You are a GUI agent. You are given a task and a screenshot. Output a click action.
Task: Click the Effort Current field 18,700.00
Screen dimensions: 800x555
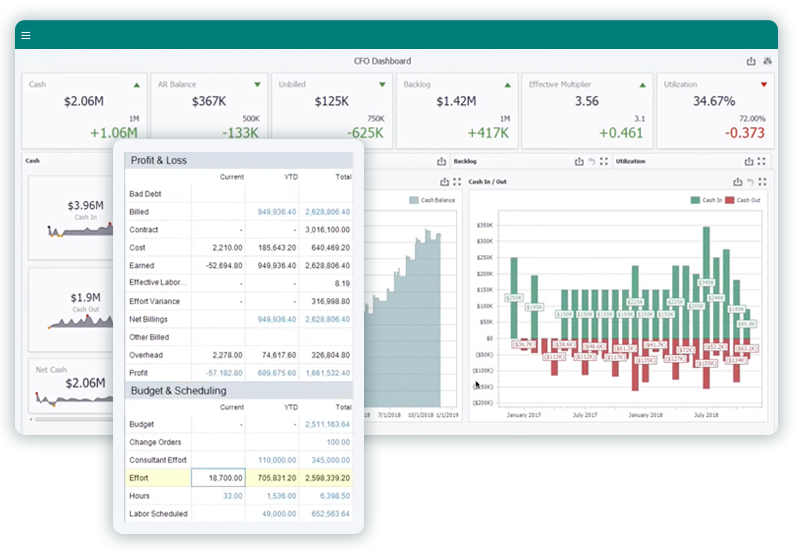218,478
